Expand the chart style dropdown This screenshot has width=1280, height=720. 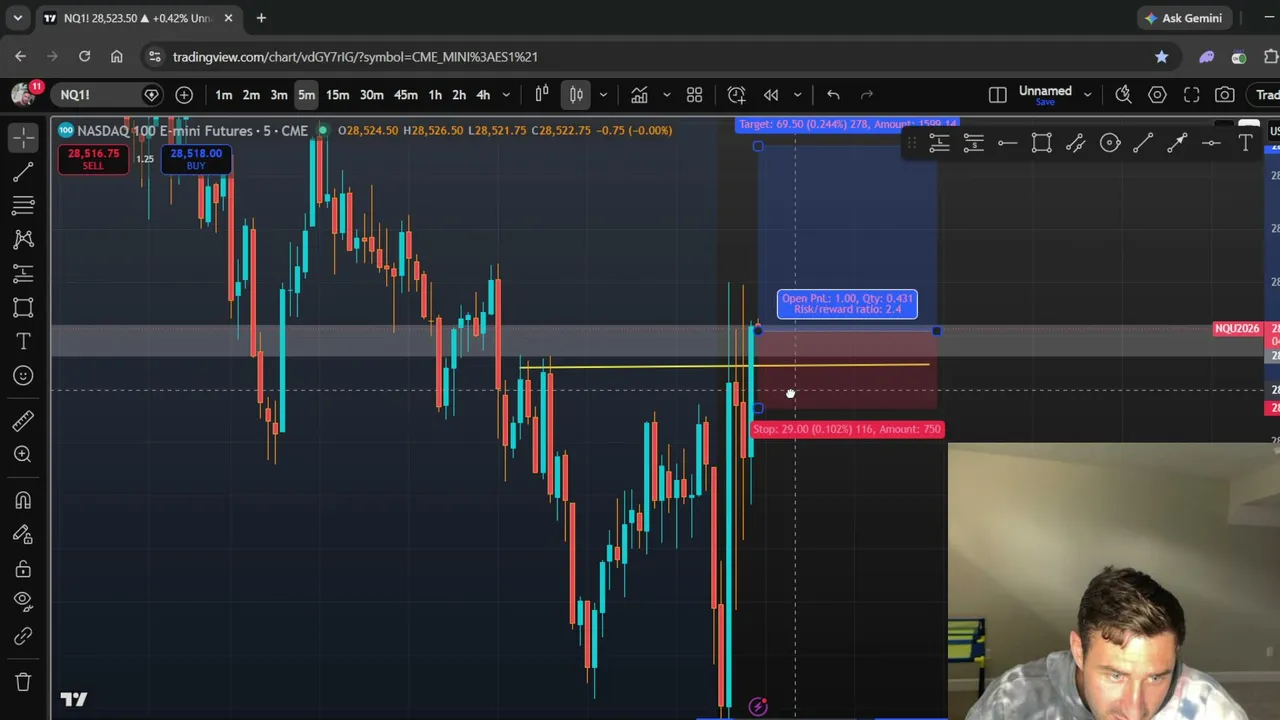point(602,95)
